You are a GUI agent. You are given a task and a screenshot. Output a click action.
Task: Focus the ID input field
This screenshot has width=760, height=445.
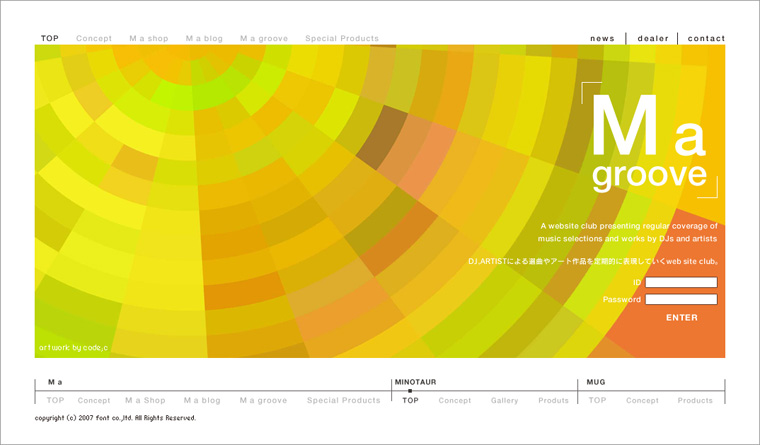(x=681, y=283)
